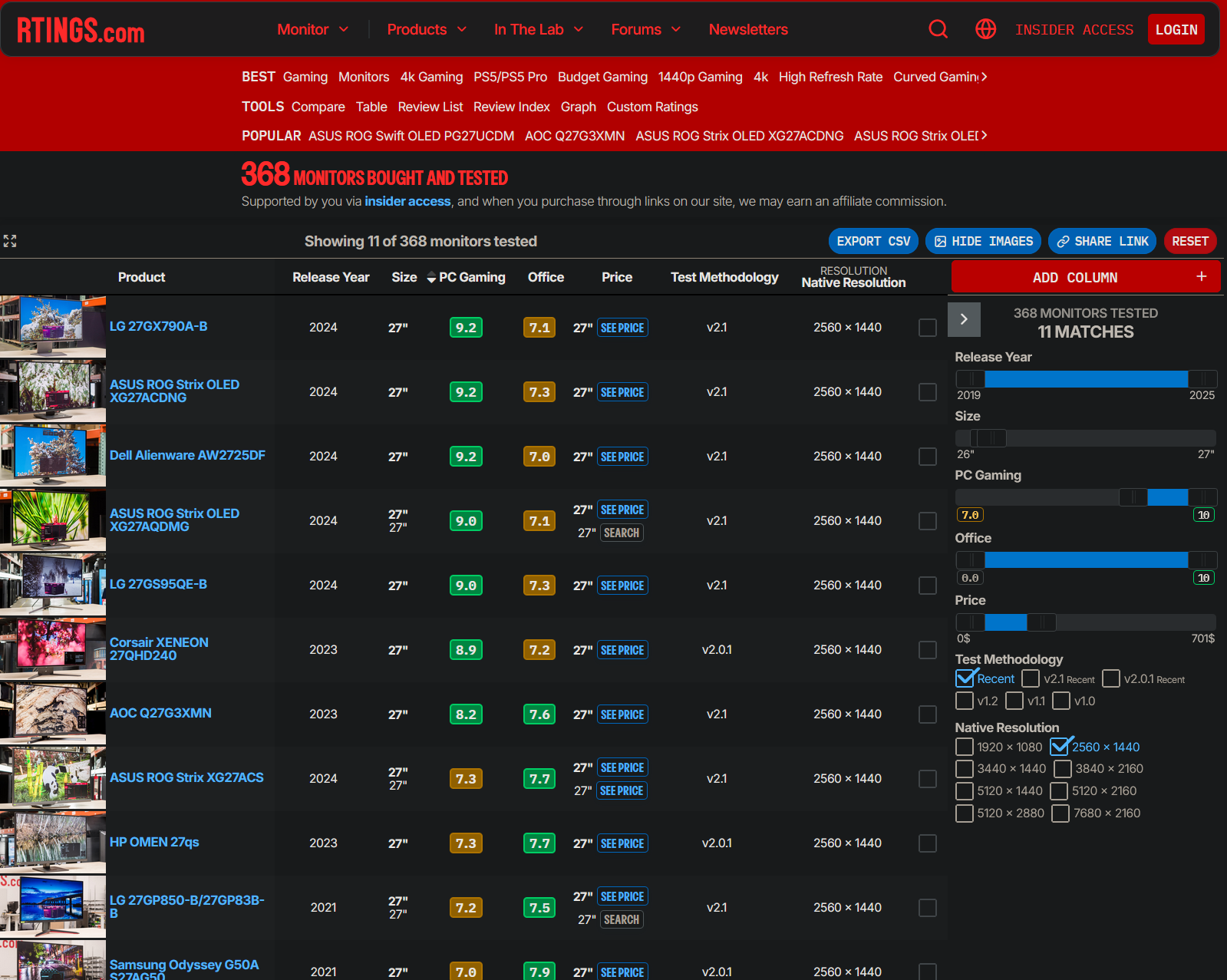
Task: Click Office maximum value 10 box
Action: [x=1203, y=578]
